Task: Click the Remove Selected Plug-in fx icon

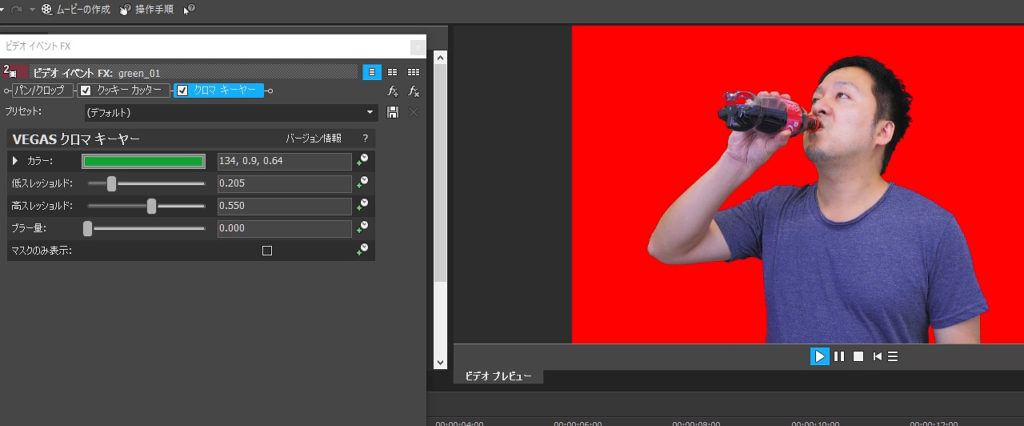Action: (413, 91)
